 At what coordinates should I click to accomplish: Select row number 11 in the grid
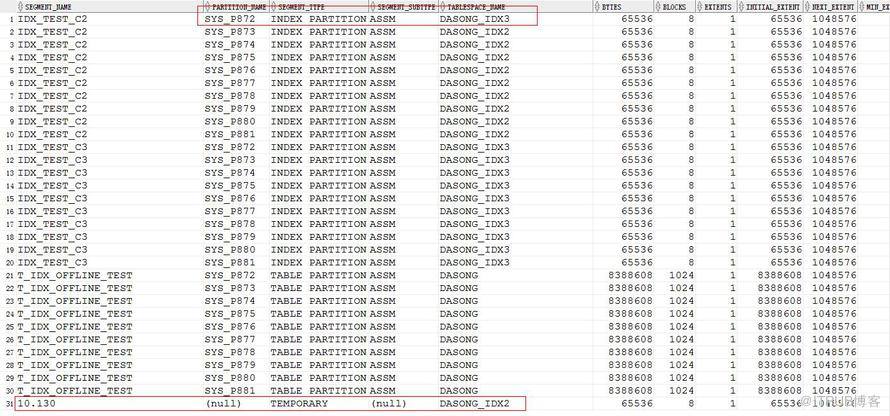[x=10, y=148]
